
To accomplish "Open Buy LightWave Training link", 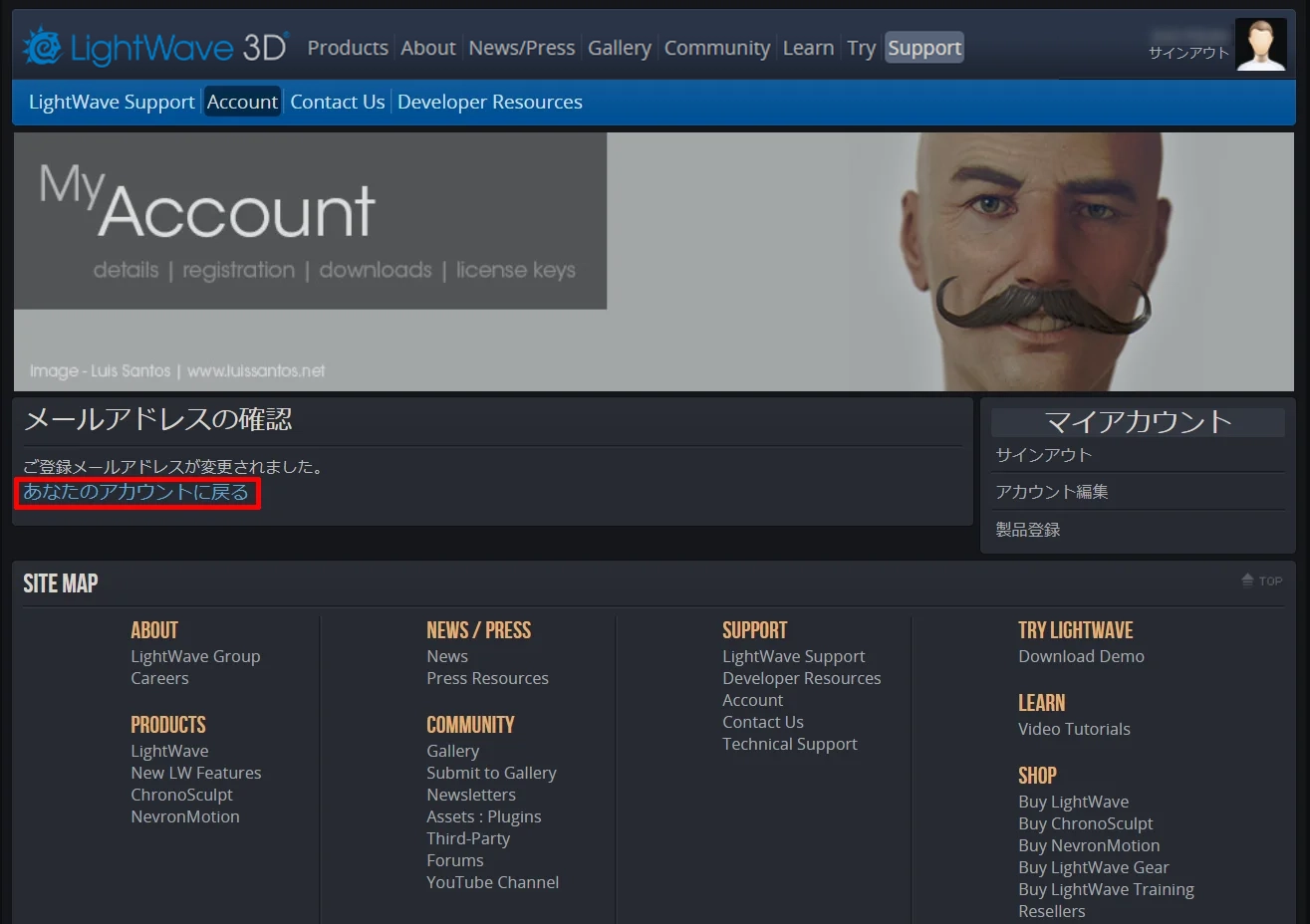I will click(x=1106, y=889).
